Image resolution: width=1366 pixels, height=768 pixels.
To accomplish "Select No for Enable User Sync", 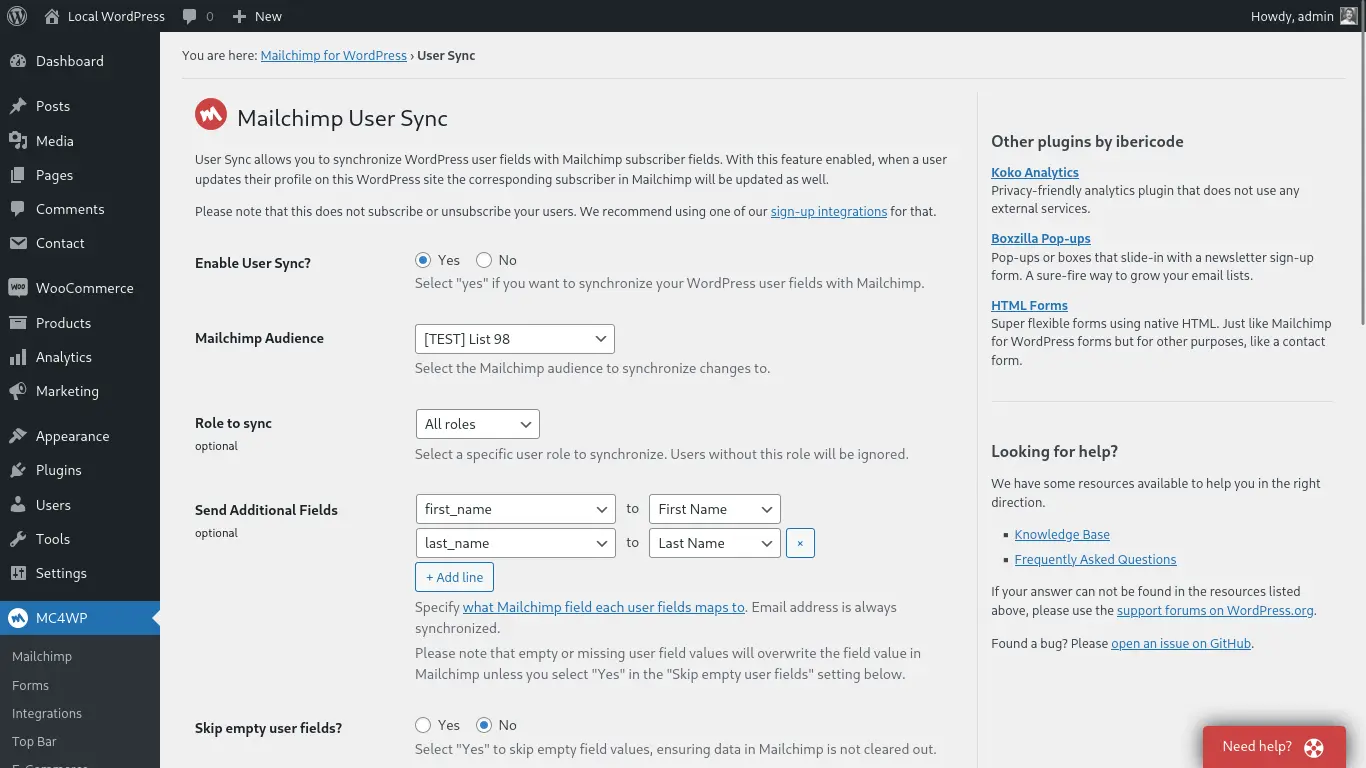I will pyautogui.click(x=484, y=260).
